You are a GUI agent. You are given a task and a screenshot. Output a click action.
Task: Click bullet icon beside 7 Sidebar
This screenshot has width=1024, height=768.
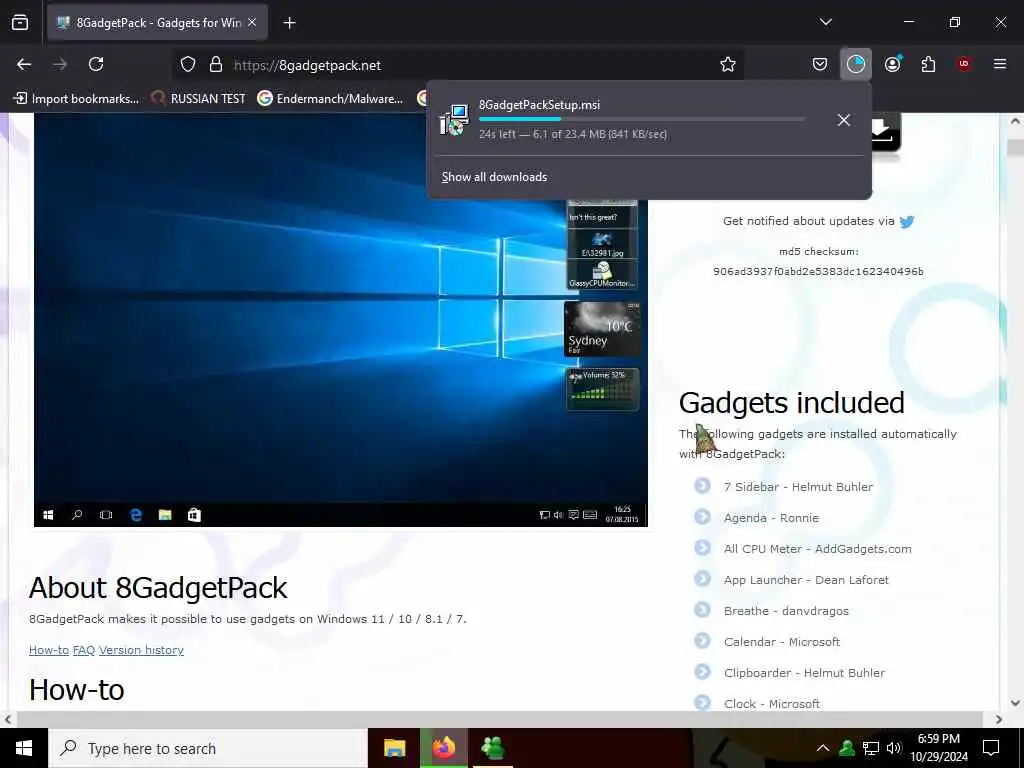[x=702, y=486]
